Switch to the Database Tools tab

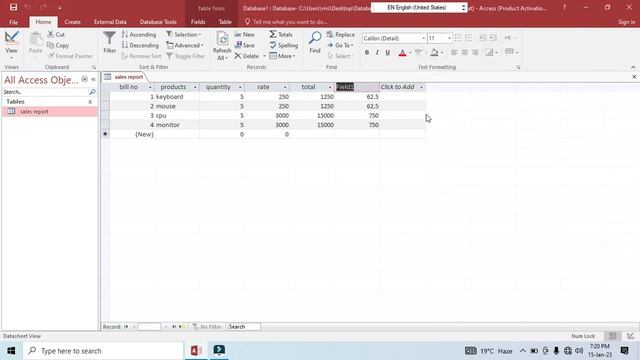coord(158,22)
